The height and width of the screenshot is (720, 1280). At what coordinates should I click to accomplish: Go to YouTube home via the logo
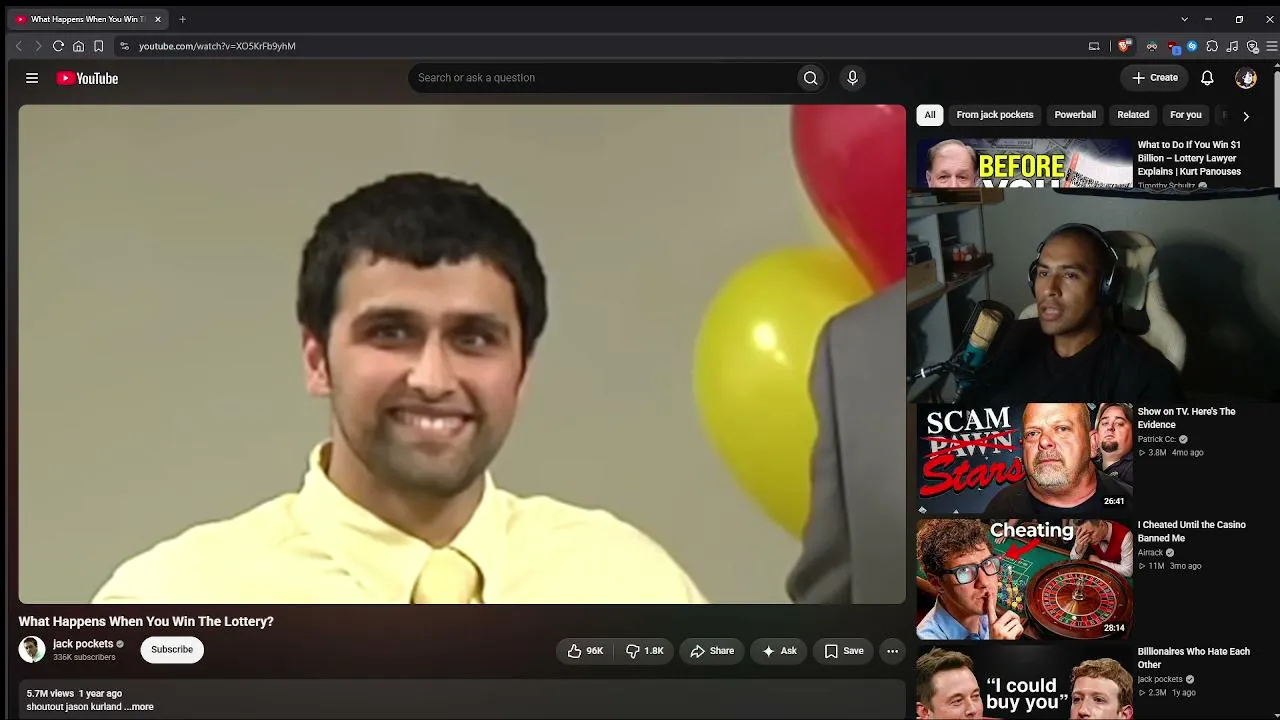point(87,78)
